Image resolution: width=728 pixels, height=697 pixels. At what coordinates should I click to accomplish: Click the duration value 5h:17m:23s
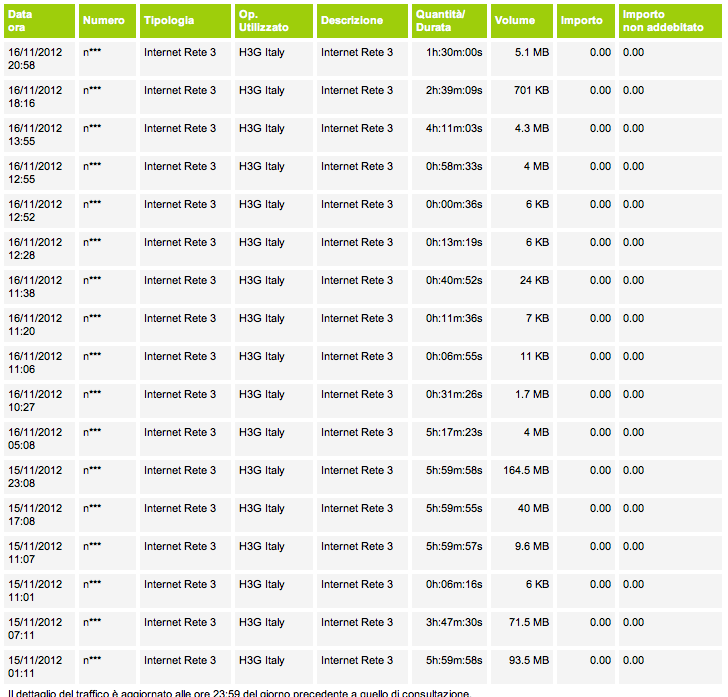tap(454, 433)
